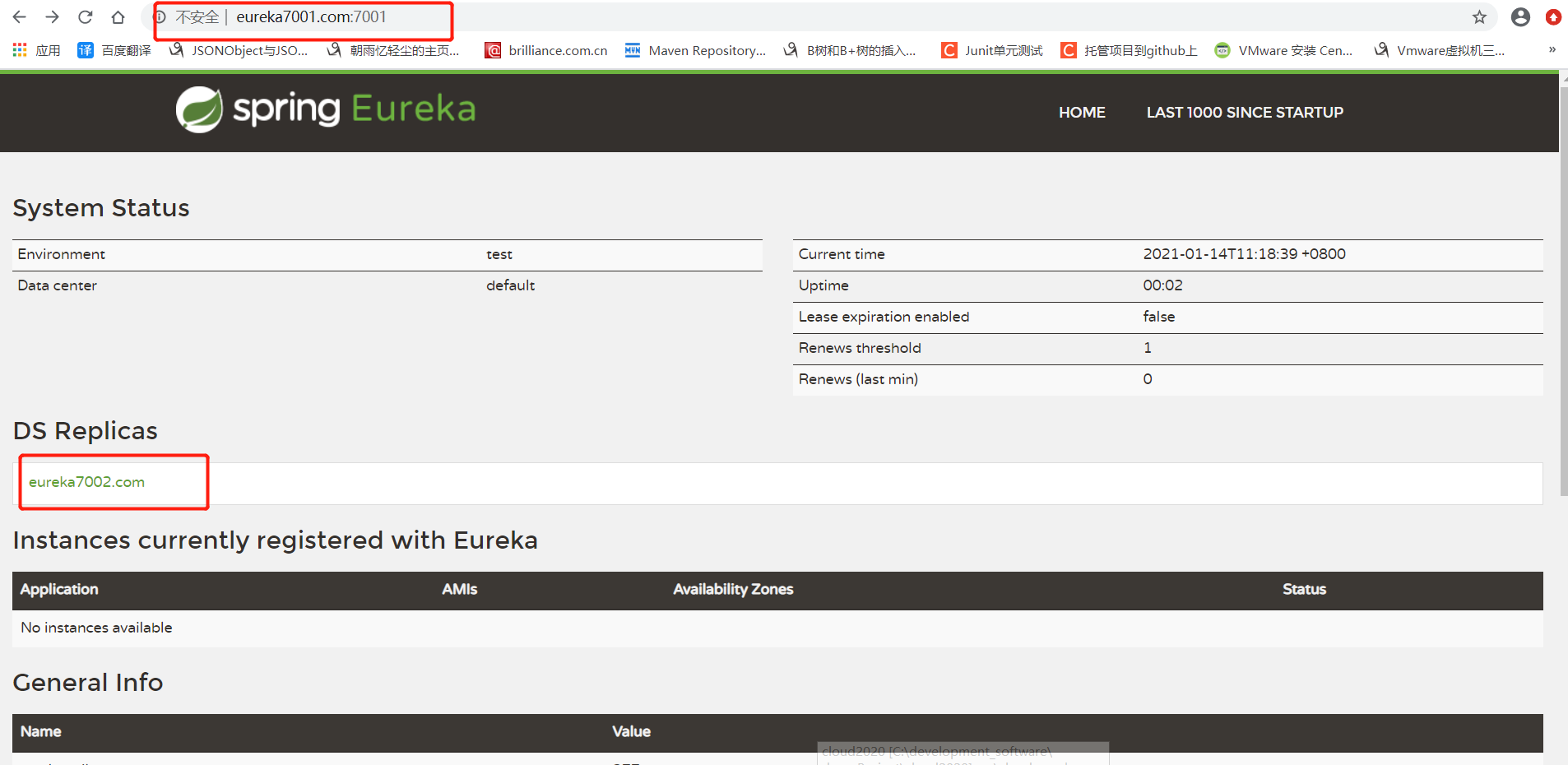This screenshot has height=765, width=1568.
Task: Click the Status column header
Action: (x=1304, y=589)
